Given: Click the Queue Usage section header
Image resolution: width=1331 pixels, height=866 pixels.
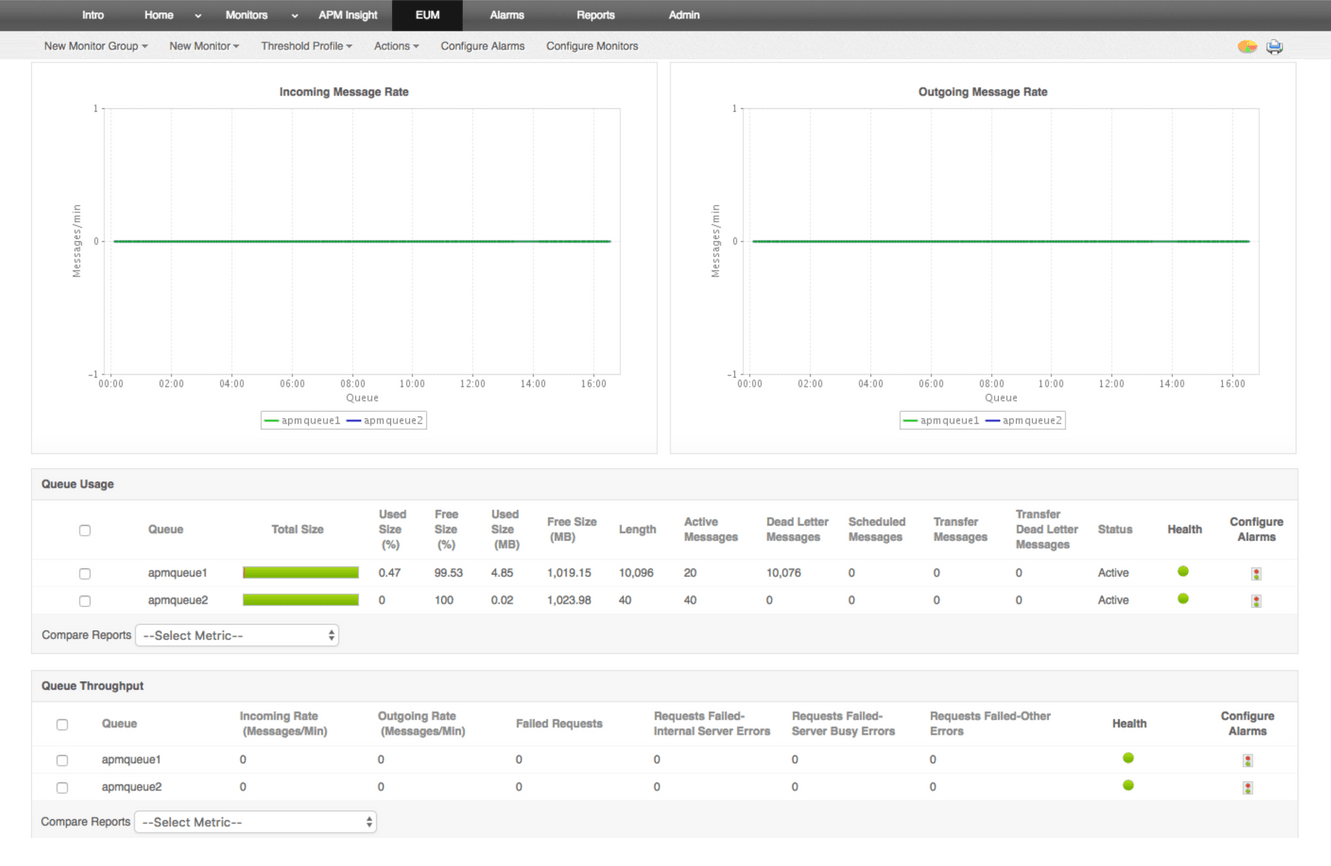Looking at the screenshot, I should 665,484.
